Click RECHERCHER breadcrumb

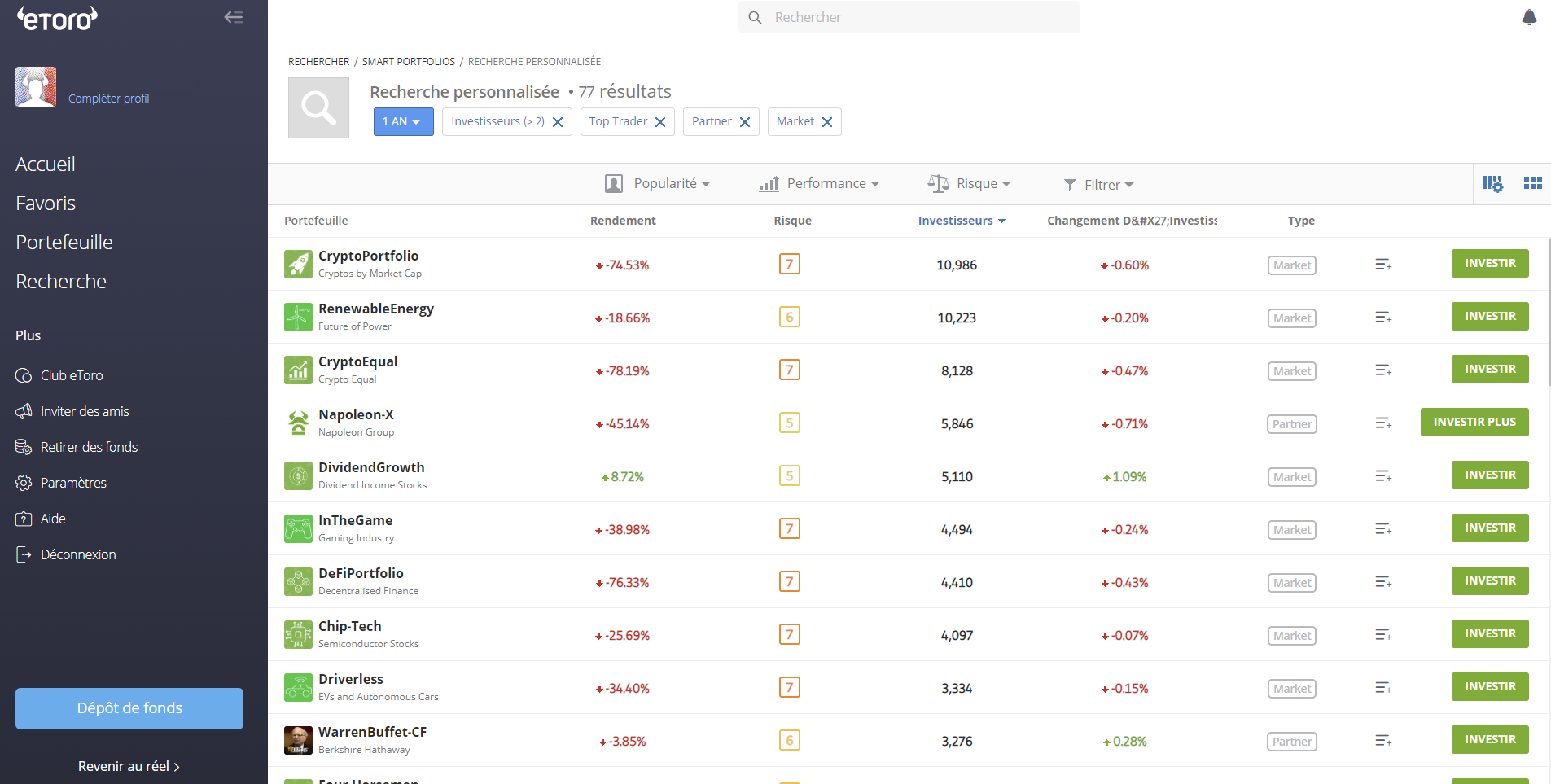(319, 62)
